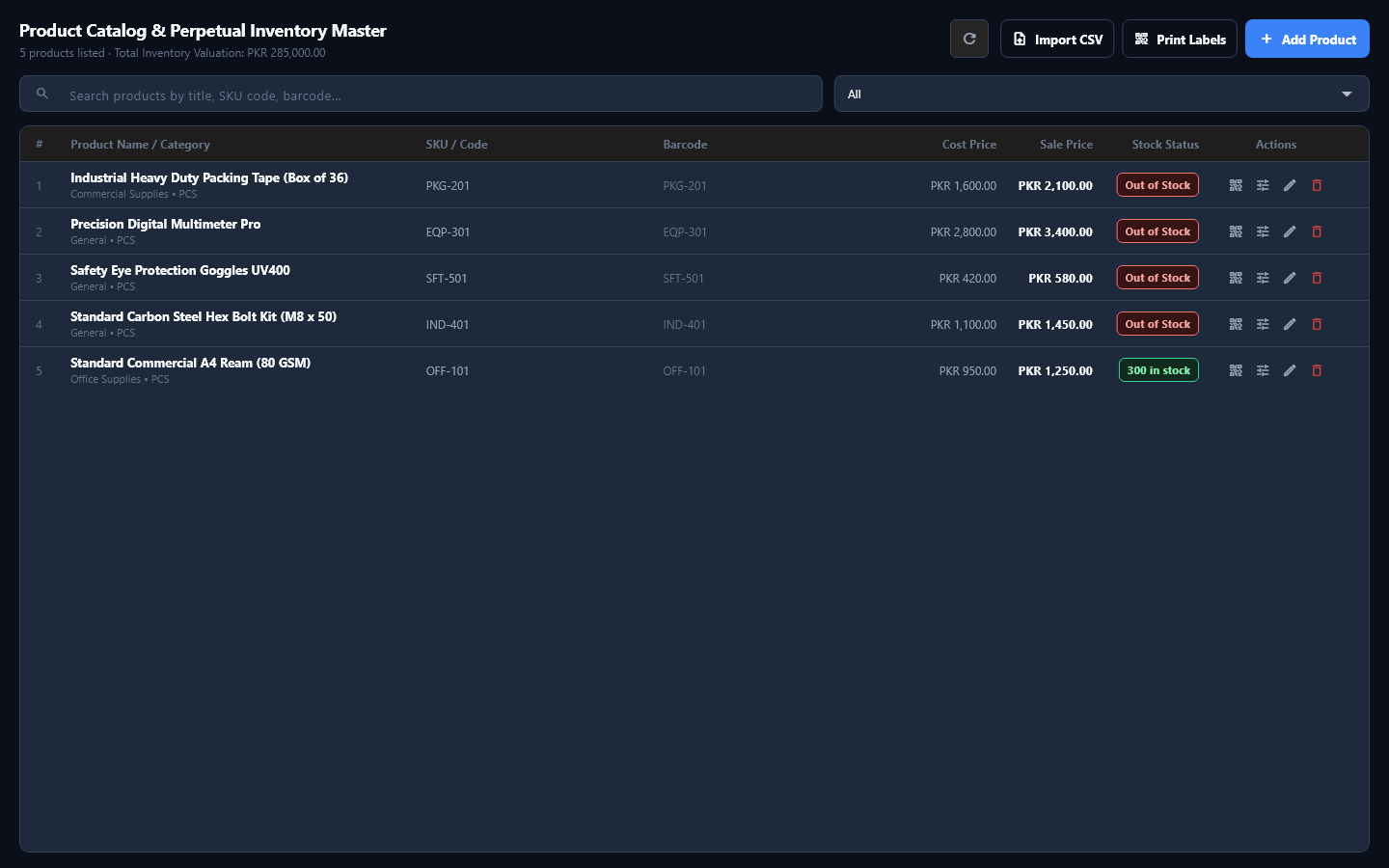This screenshot has width=1389, height=868.
Task: Click SKU code IND-401
Action: [x=448, y=325]
